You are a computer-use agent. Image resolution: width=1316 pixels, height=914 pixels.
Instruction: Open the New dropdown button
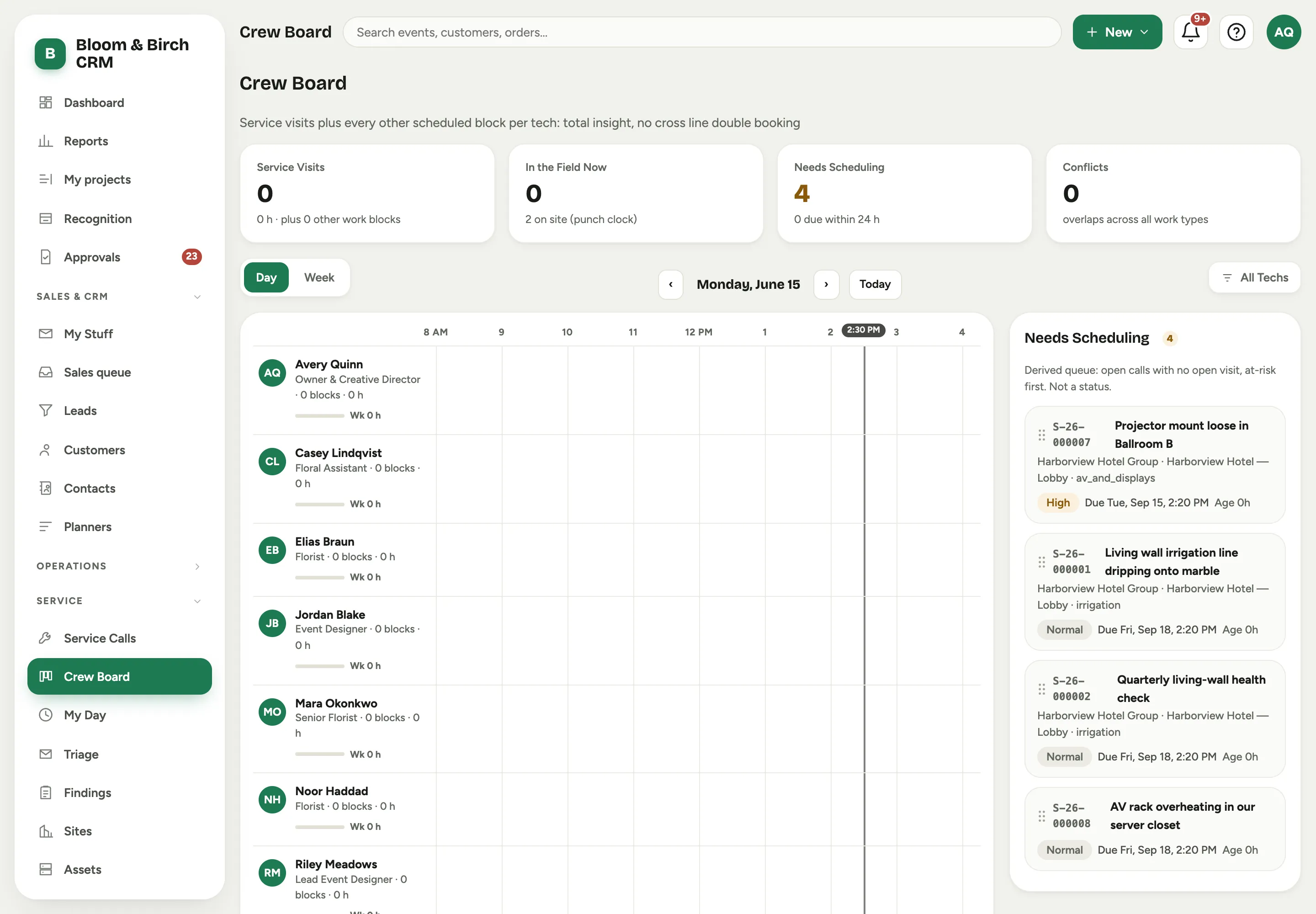pos(1117,32)
